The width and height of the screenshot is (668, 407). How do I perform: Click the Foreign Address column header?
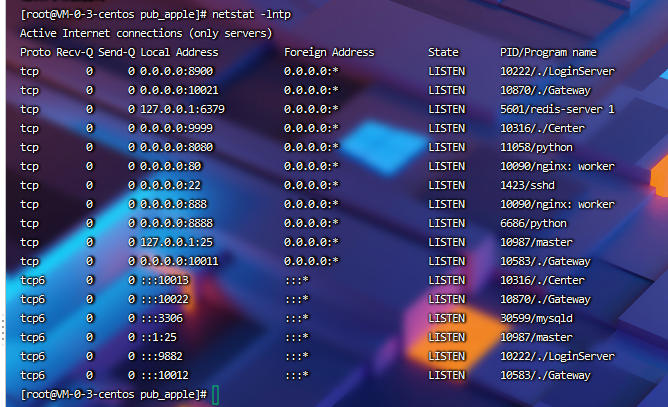coord(329,52)
